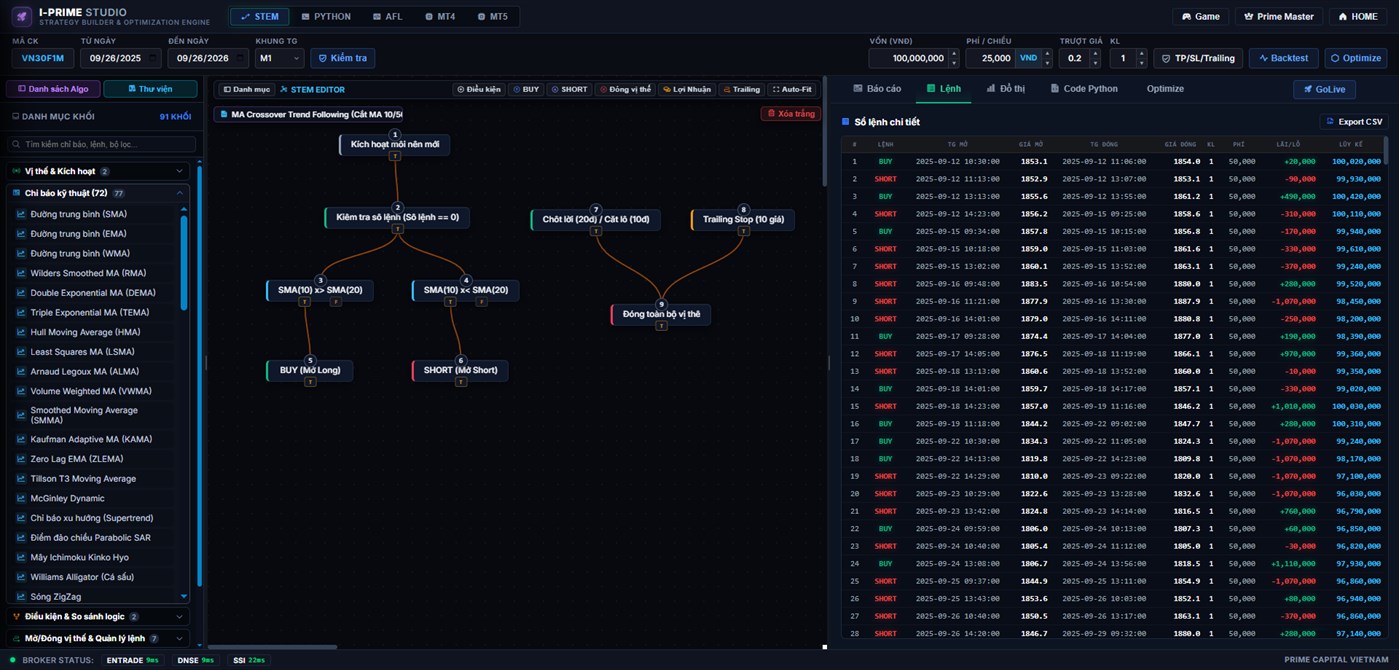Add a Đóng vị thế block from toolbar

coord(625,90)
